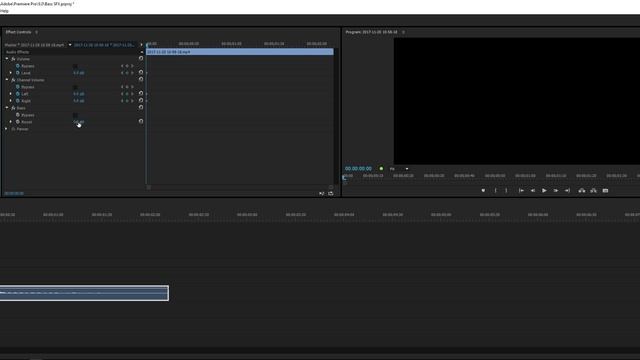Click the Effect Controls bottom timecode
Image resolution: width=640 pixels, height=360 pixels.
pyautogui.click(x=14, y=193)
